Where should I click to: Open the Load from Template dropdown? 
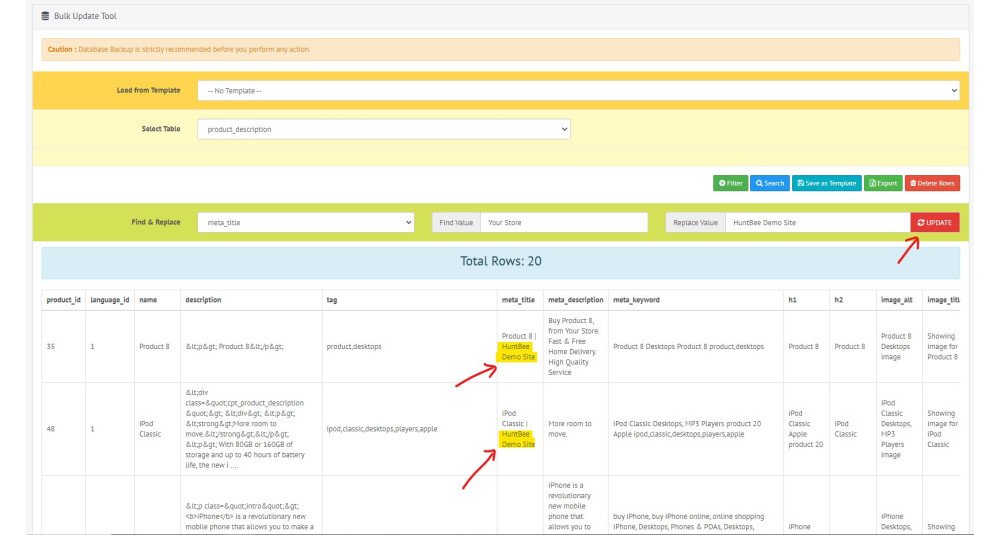point(578,91)
